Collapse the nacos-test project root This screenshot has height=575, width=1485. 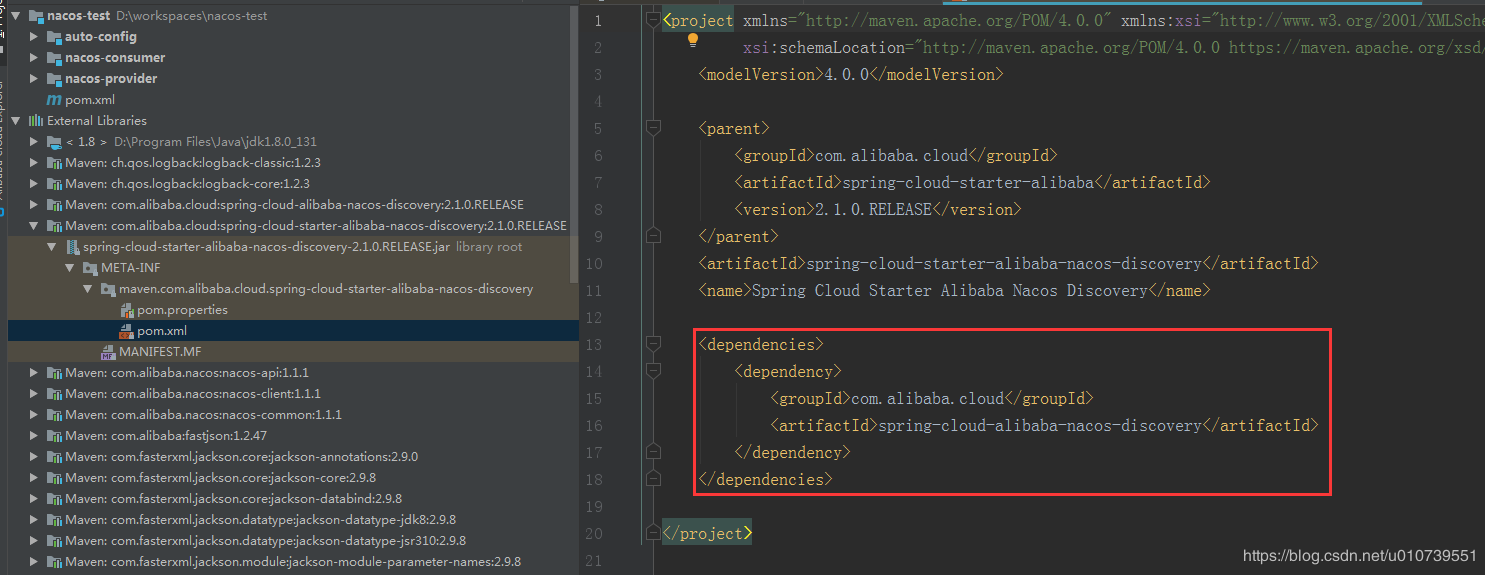(16, 16)
